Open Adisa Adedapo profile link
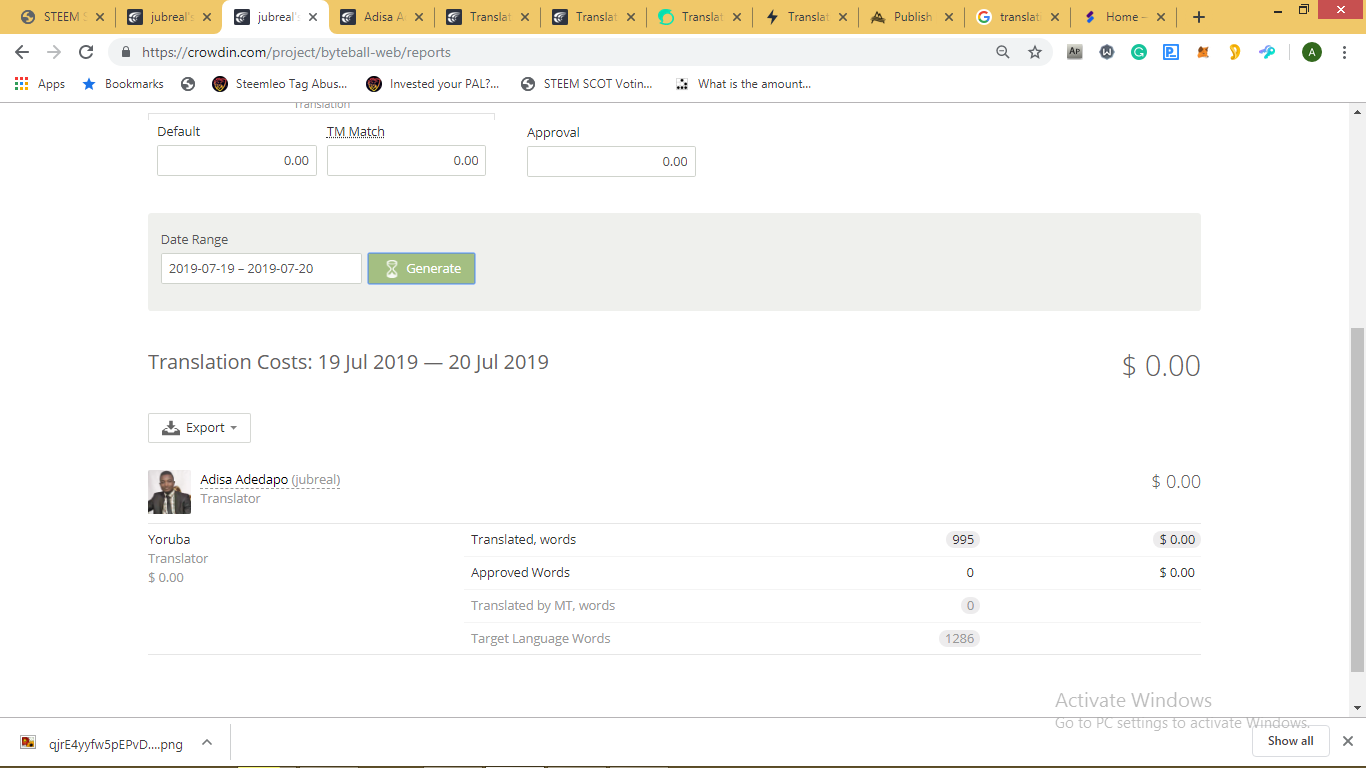 pos(244,480)
